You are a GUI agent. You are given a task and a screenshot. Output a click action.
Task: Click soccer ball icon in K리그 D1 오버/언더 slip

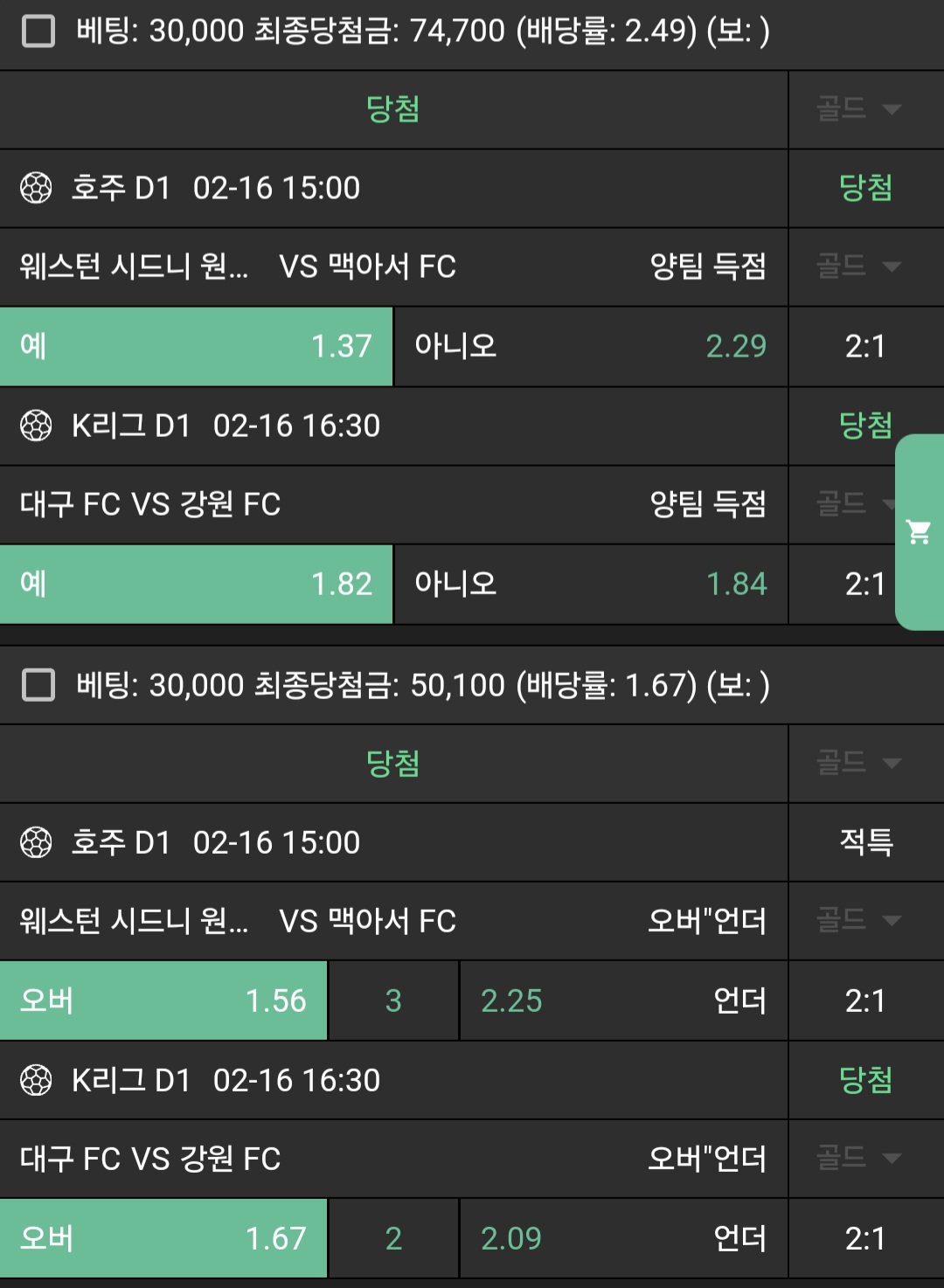[36, 1080]
